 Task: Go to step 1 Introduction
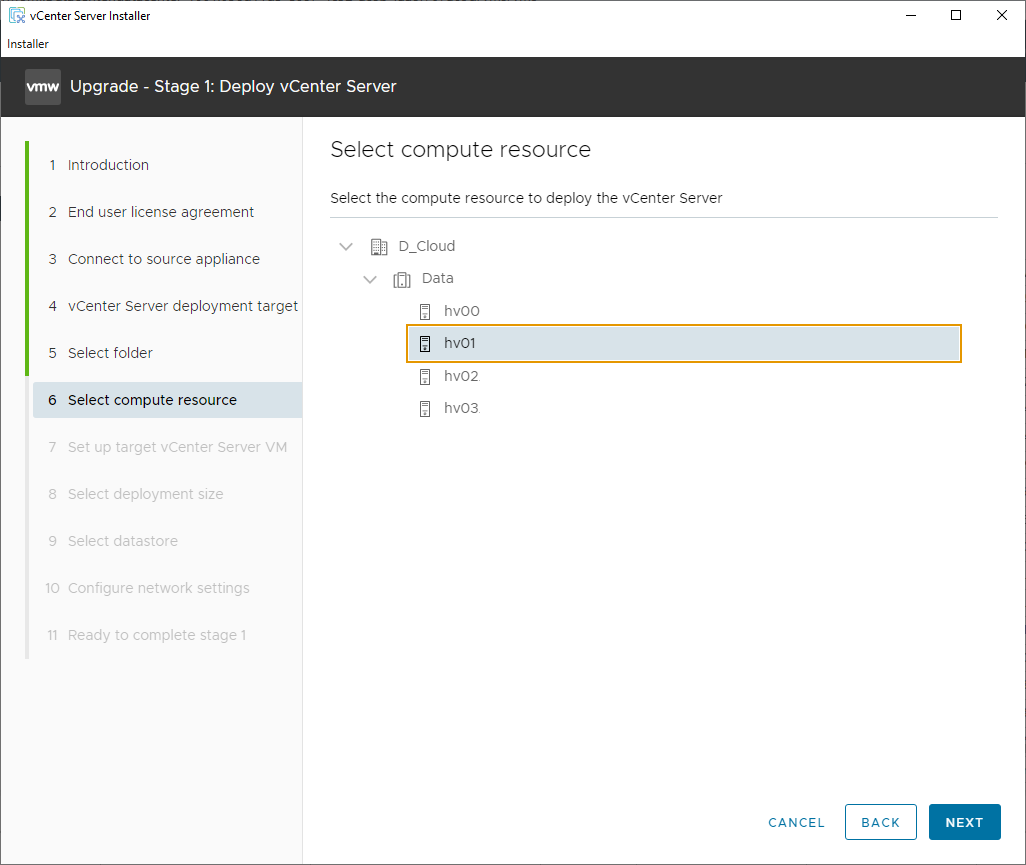tap(108, 165)
